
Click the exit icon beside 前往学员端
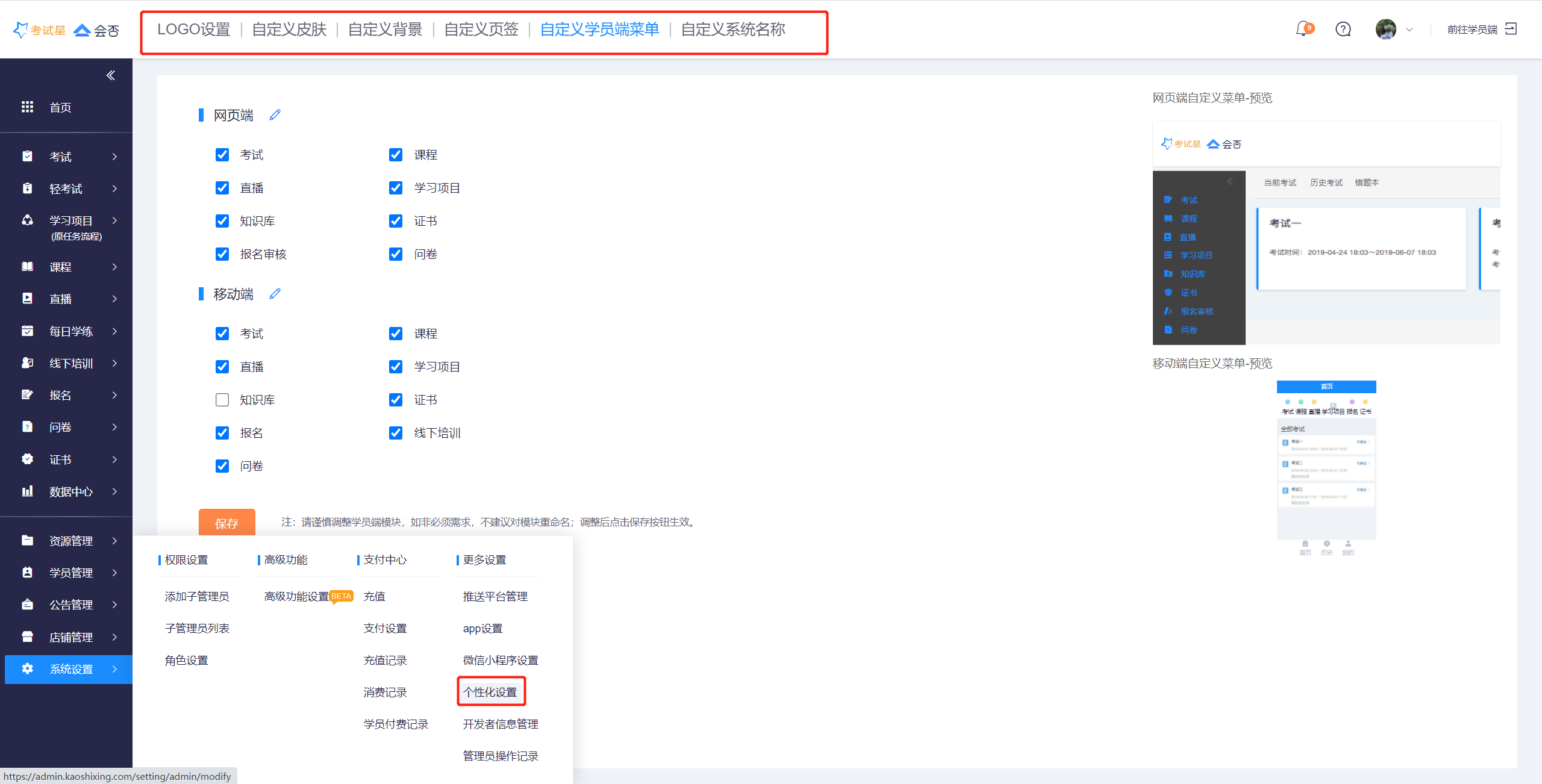(x=1511, y=29)
